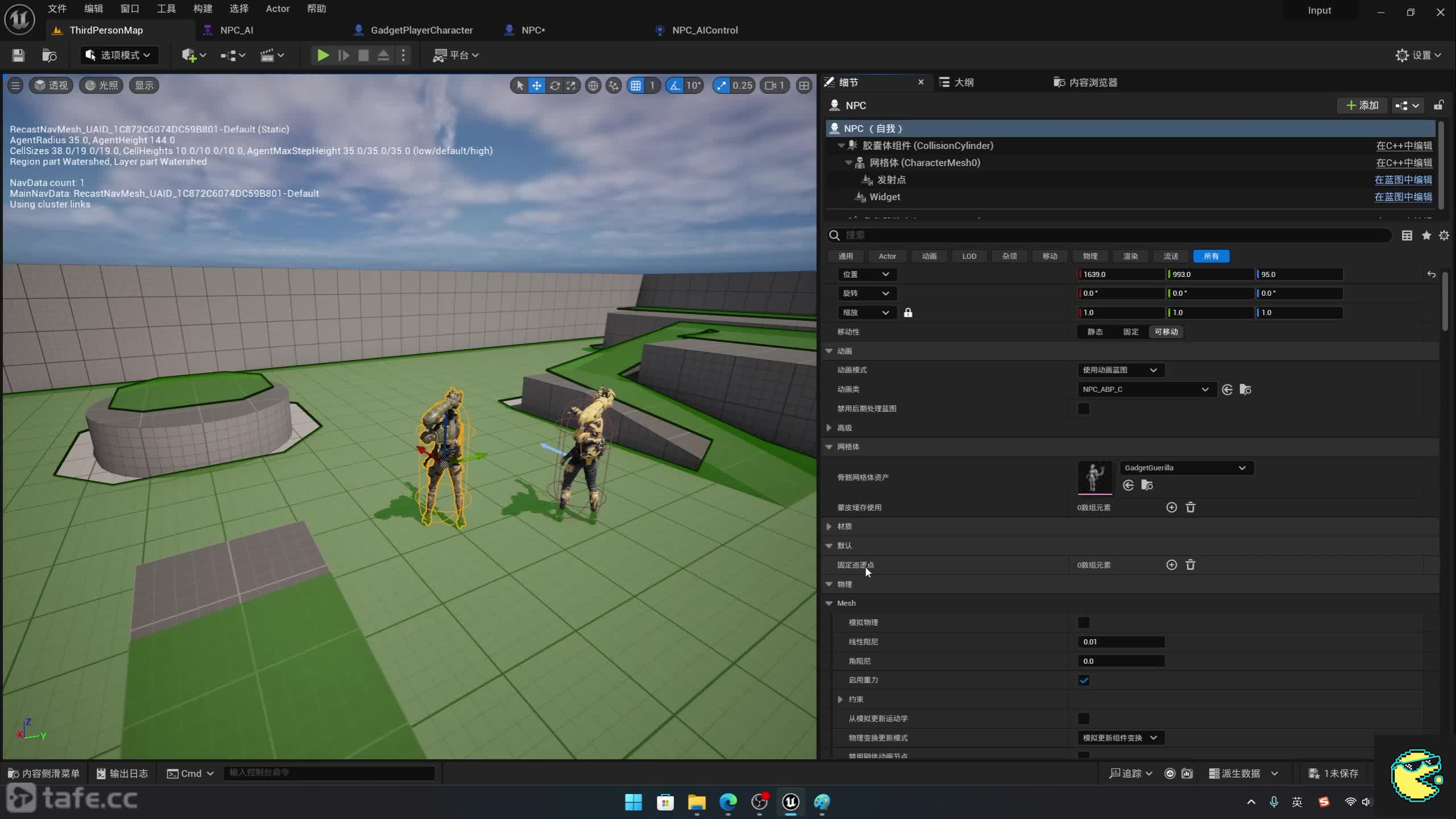Open the cinematics clapperboard menu
1456x819 pixels.
pos(272,55)
